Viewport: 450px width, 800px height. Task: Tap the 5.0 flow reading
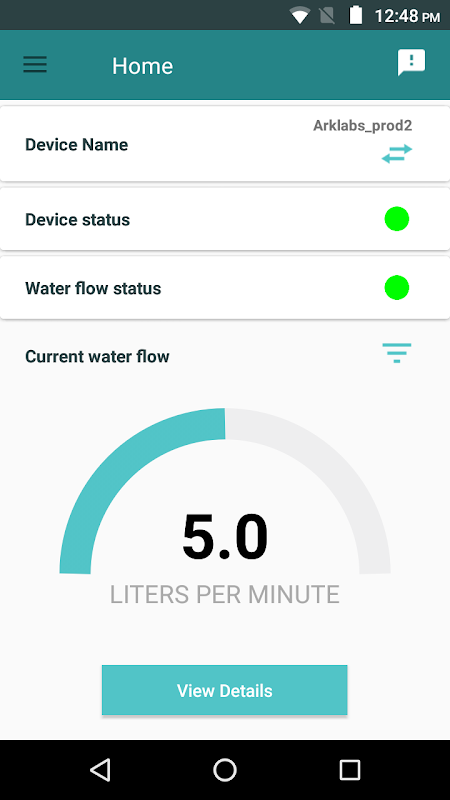click(225, 537)
